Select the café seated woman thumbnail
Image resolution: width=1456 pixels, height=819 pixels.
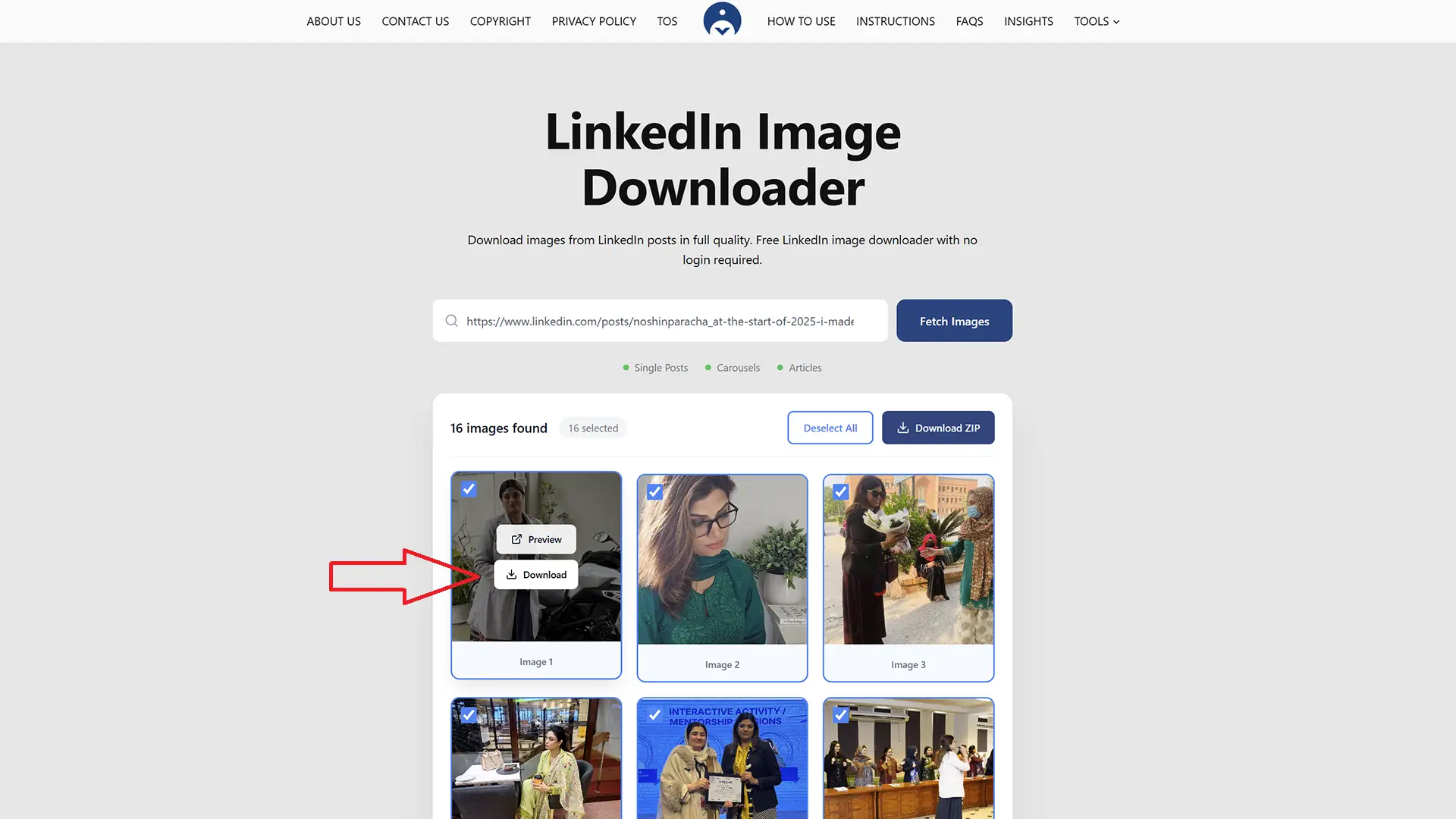pyautogui.click(x=536, y=759)
